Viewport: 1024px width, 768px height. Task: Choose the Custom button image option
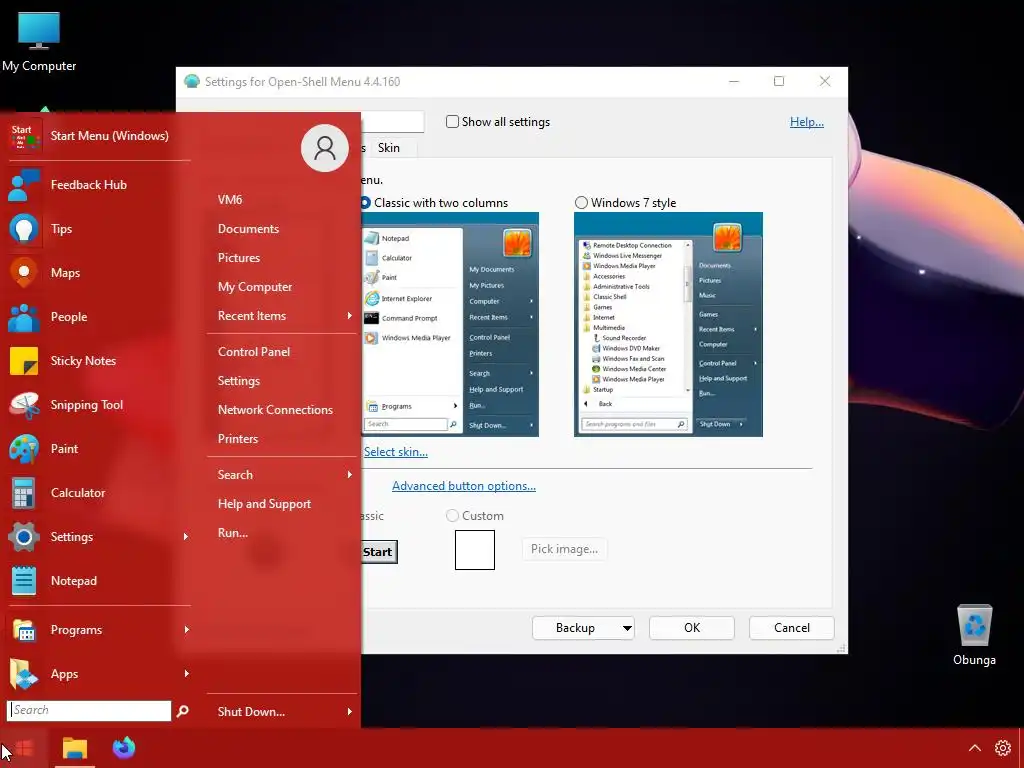pos(452,515)
